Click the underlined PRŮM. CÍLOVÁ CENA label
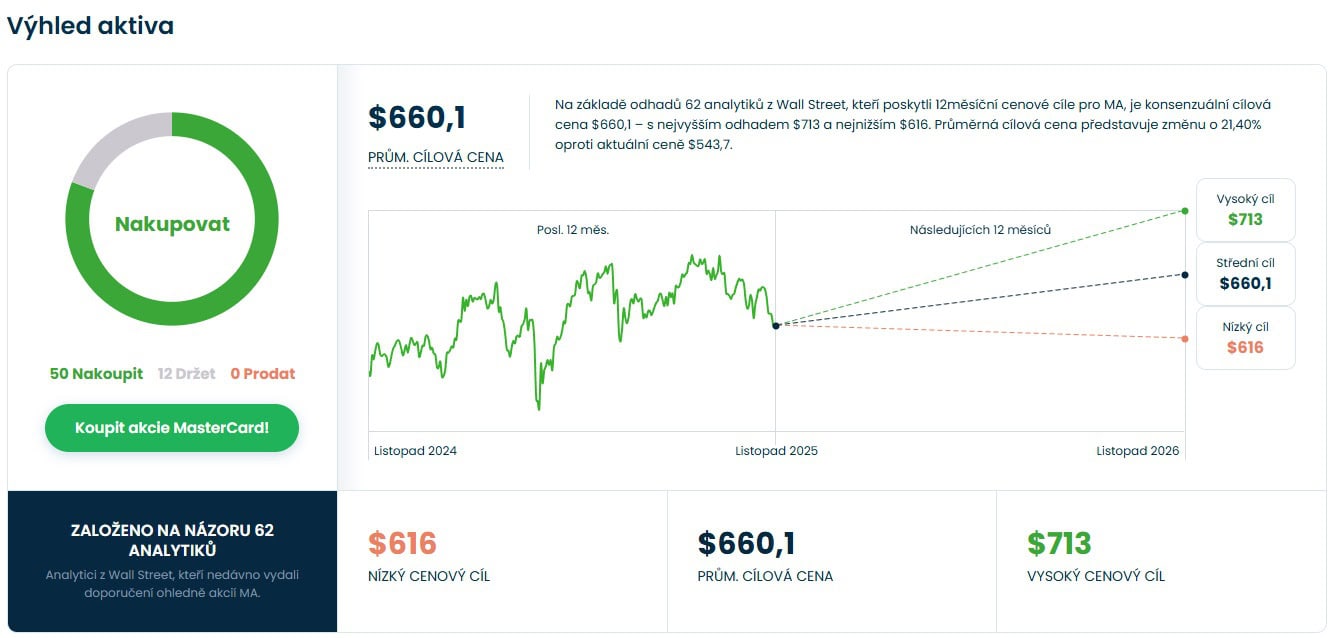 [x=435, y=158]
